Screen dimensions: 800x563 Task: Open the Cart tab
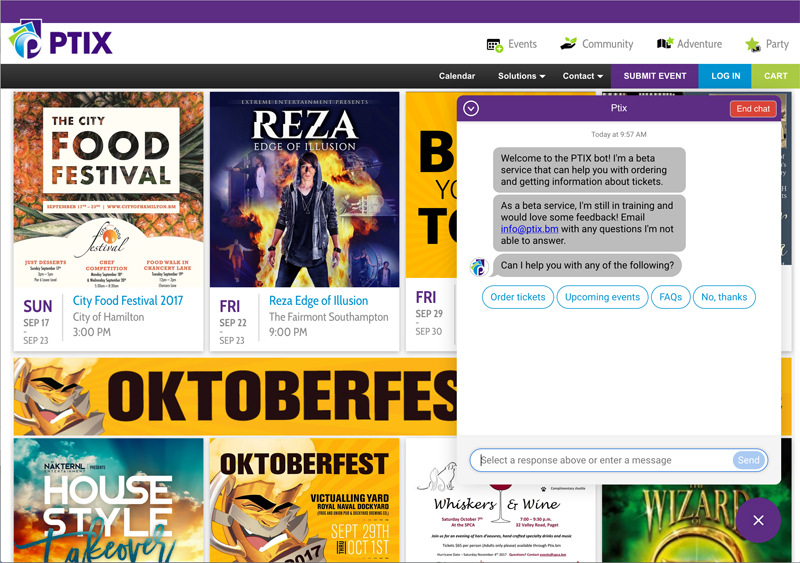click(x=775, y=76)
